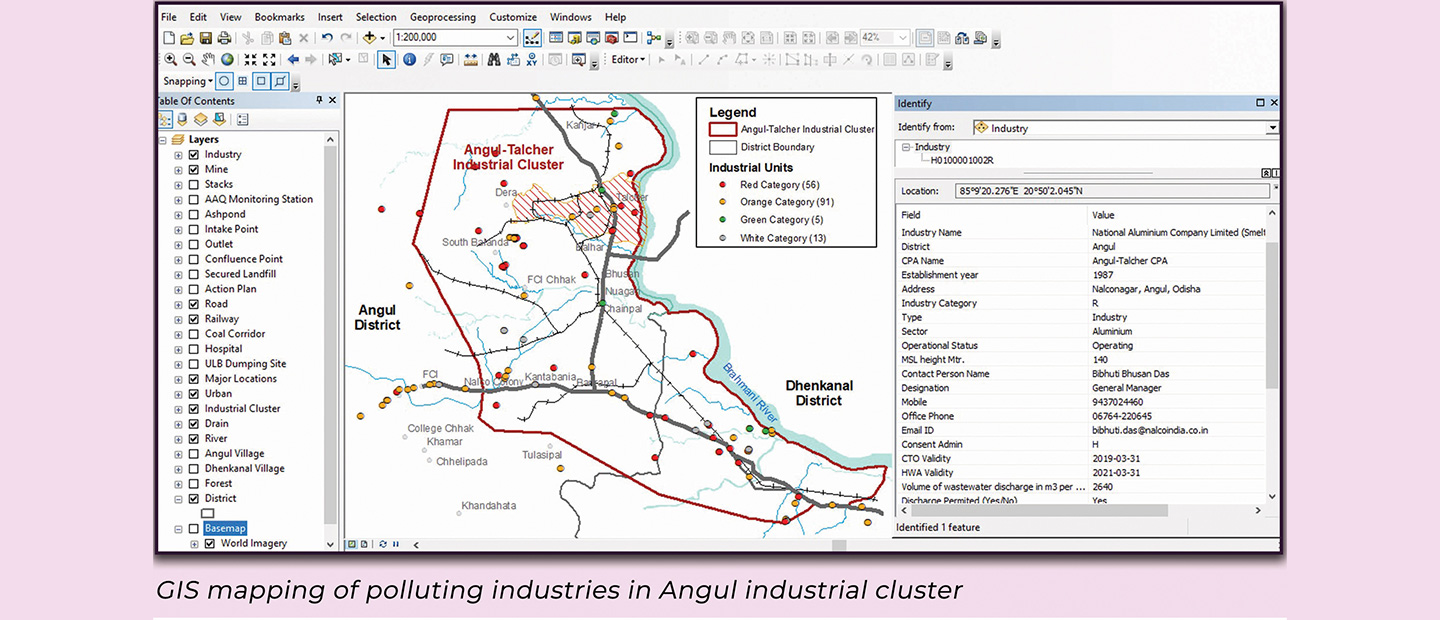Select the Basemap group layer

click(225, 528)
